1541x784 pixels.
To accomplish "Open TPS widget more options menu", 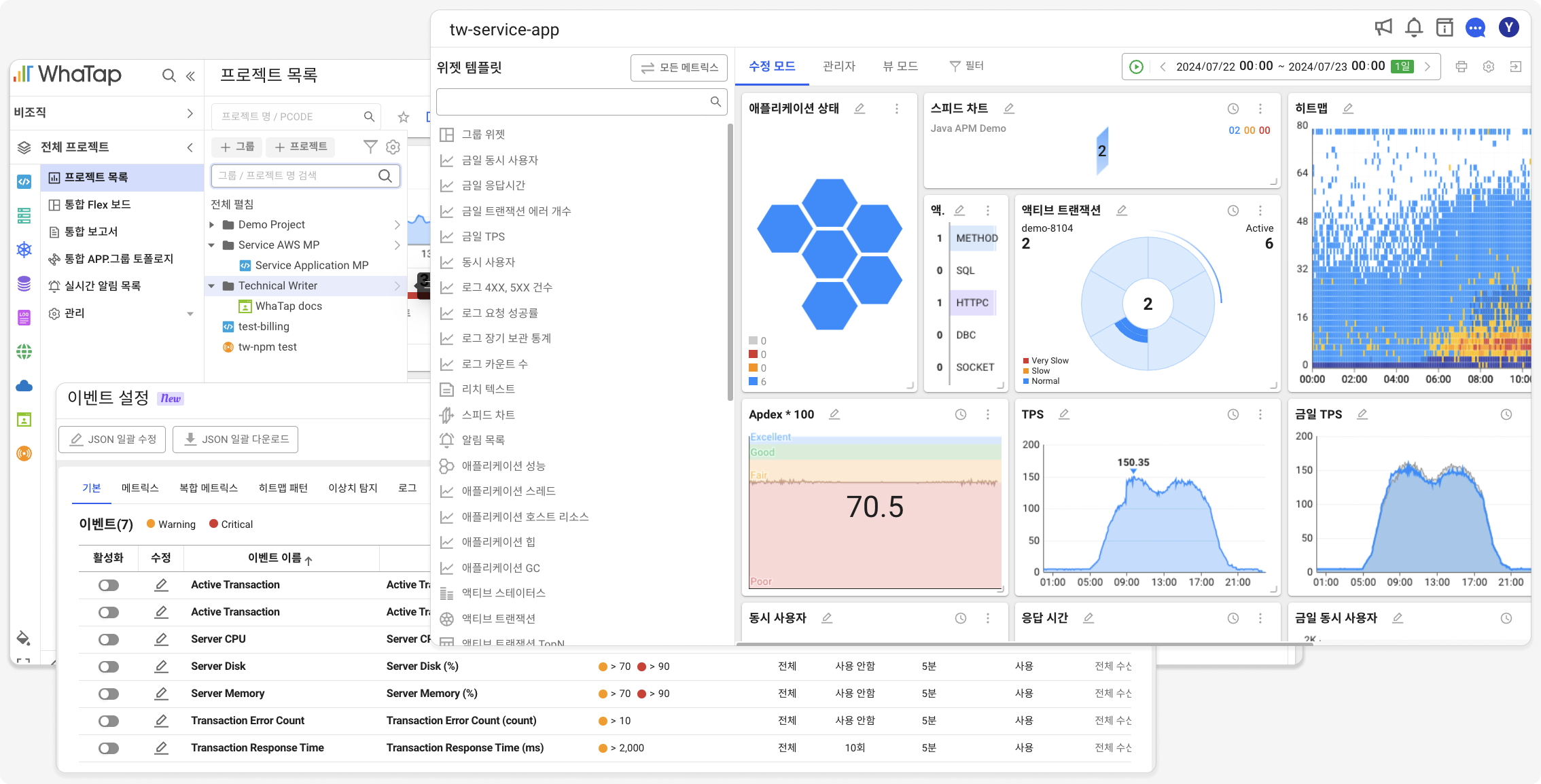I will point(1260,414).
